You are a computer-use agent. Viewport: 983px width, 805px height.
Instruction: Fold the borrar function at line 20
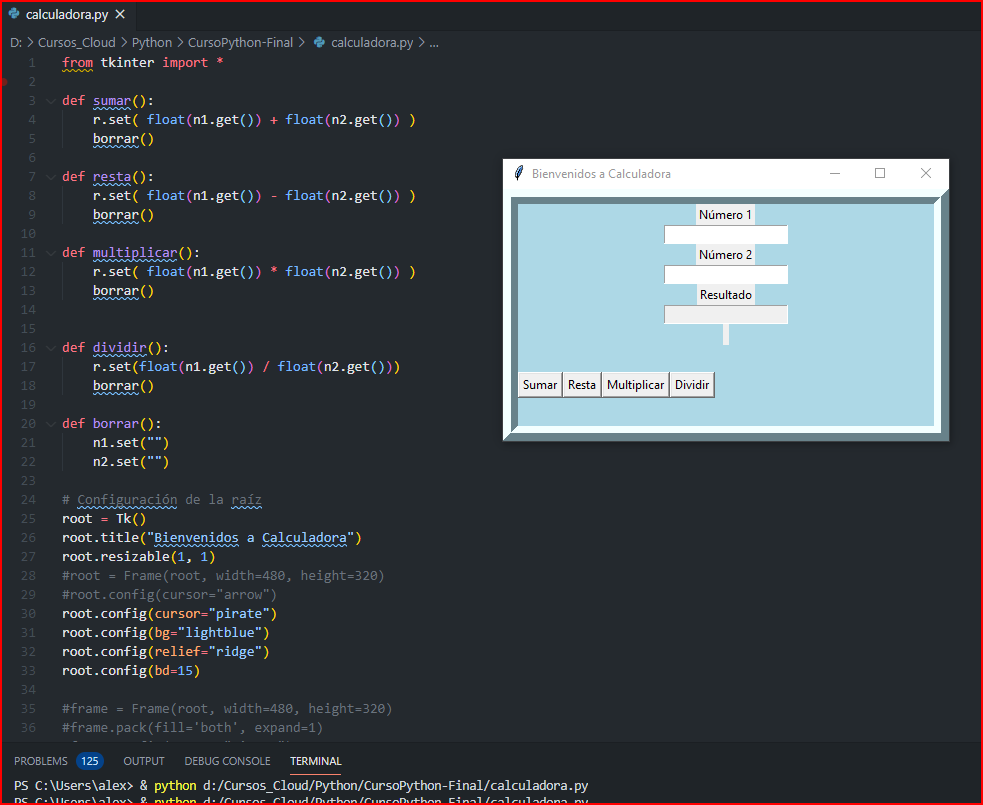click(x=50, y=424)
